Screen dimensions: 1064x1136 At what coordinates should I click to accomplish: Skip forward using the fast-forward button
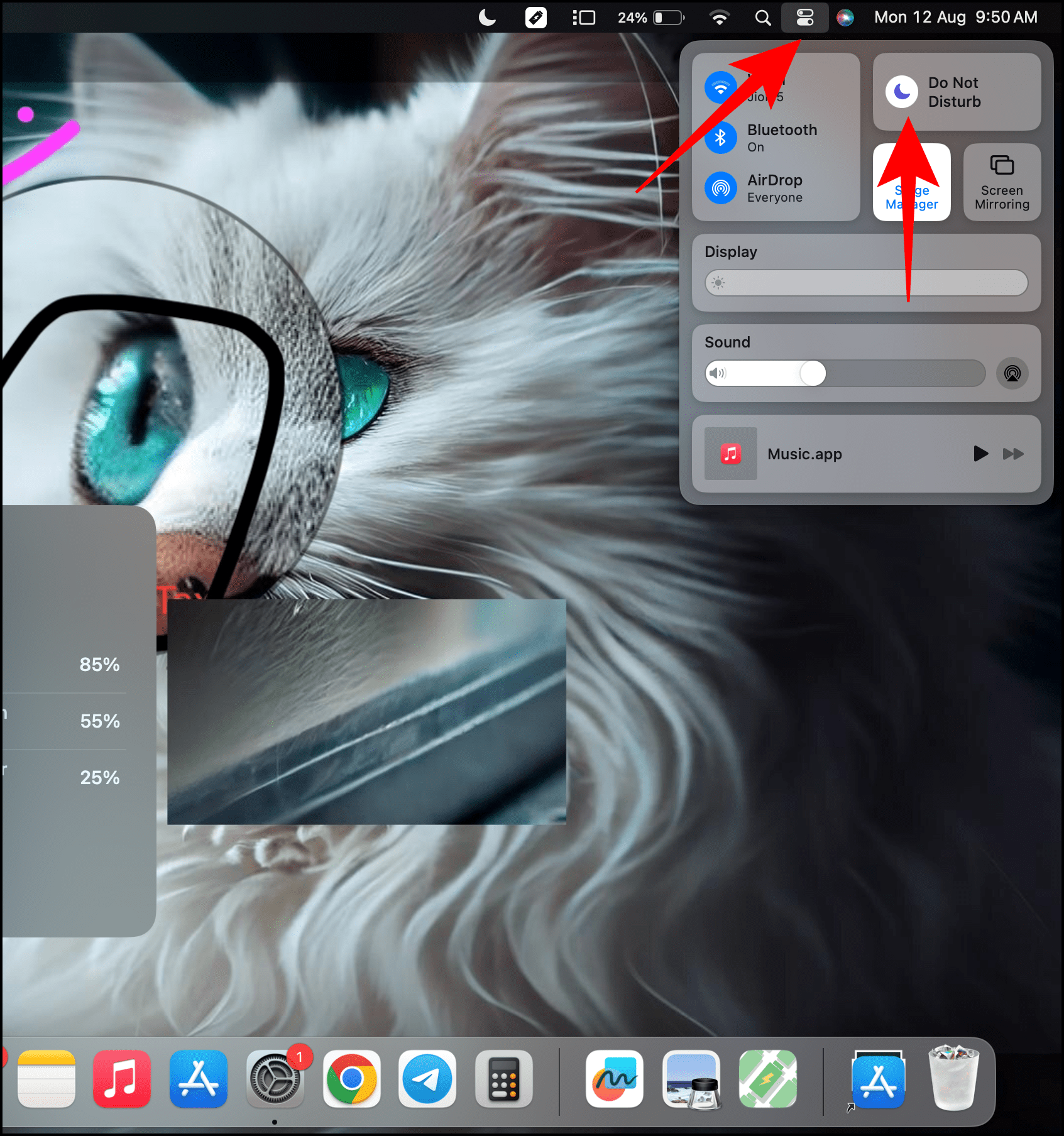(1012, 454)
